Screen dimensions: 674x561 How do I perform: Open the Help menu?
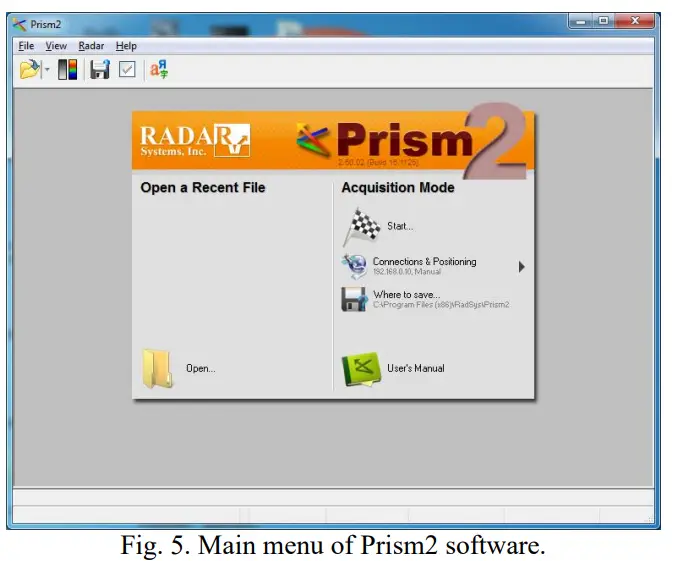126,46
